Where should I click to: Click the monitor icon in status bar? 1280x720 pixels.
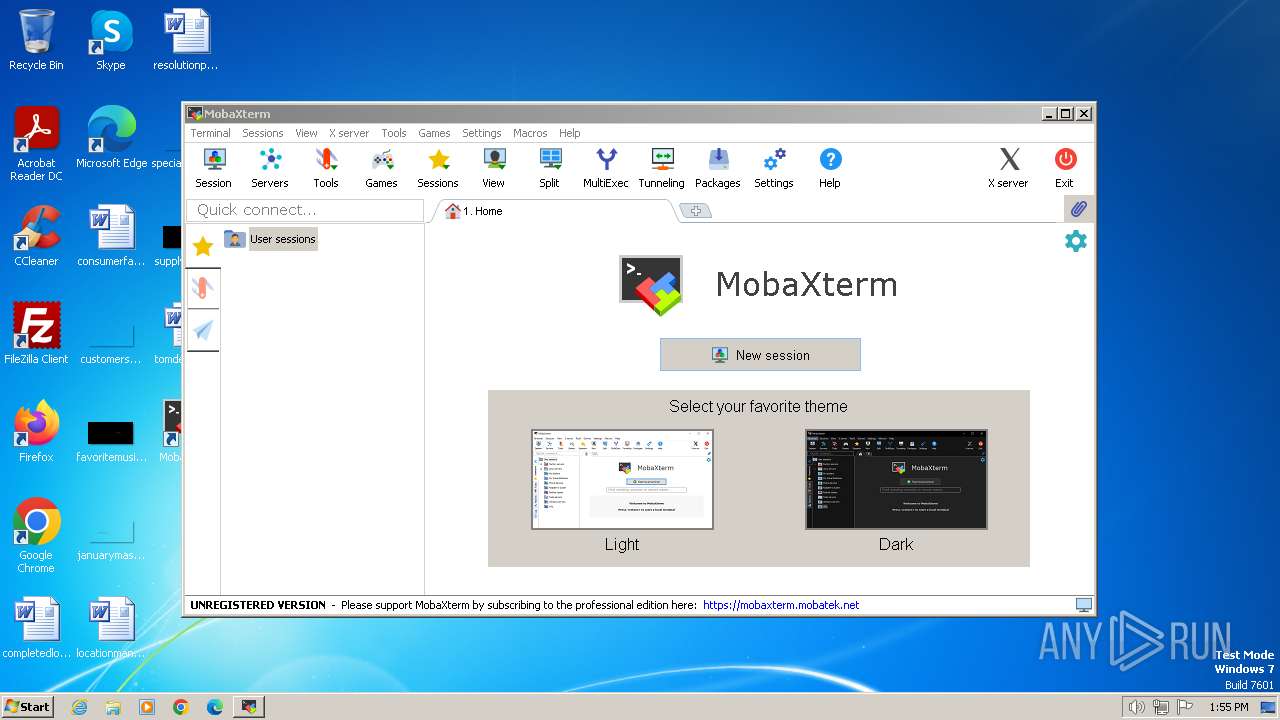1083,605
